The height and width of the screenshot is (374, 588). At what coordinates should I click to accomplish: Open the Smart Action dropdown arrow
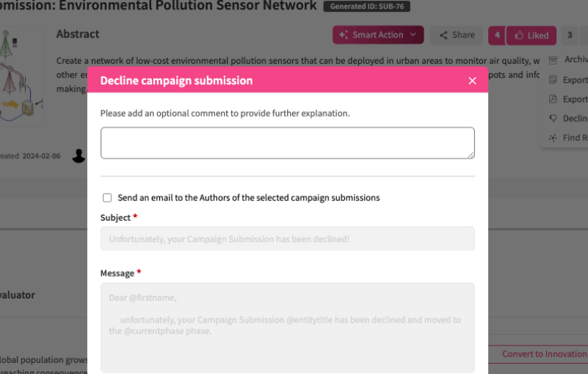click(x=413, y=35)
